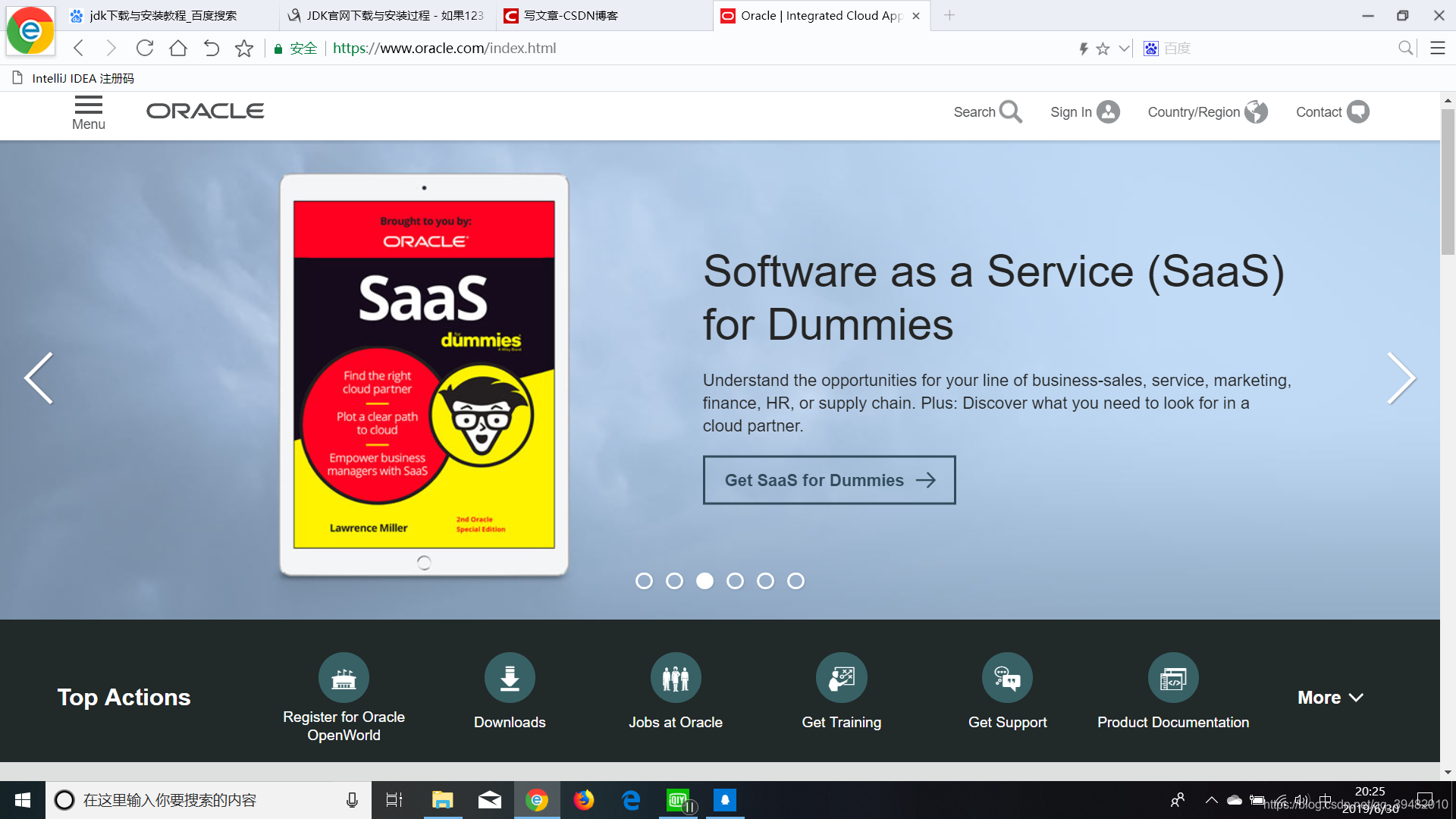Click browser forward arrow
The width and height of the screenshot is (1456, 819).
111,49
